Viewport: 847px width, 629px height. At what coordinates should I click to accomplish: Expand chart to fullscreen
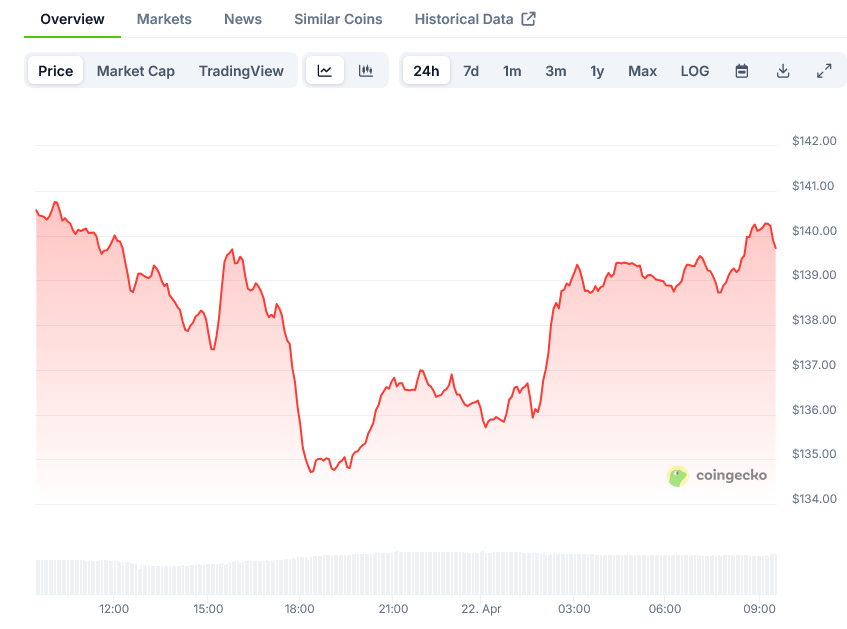pyautogui.click(x=824, y=71)
